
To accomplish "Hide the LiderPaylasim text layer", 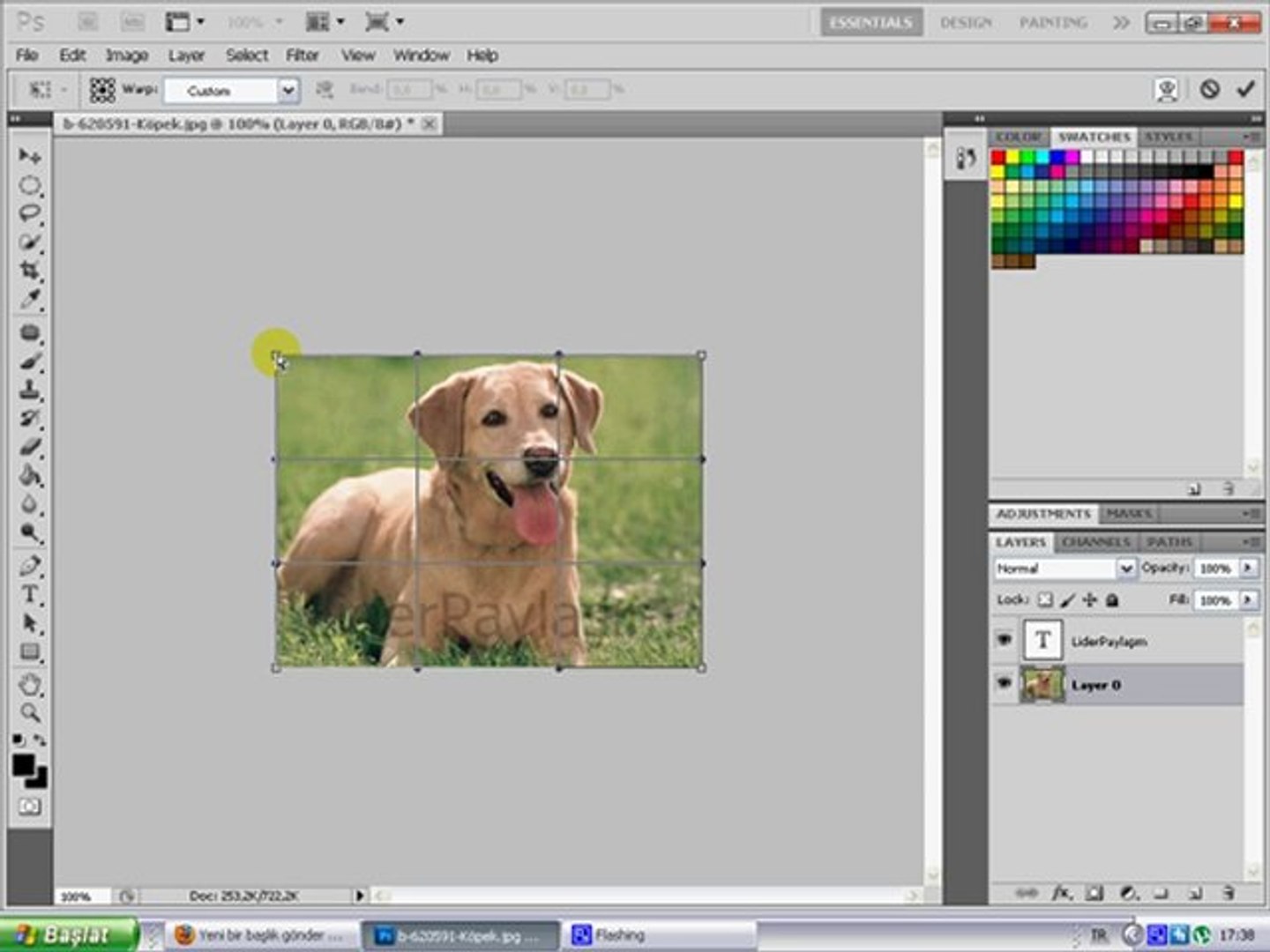I will [1004, 639].
